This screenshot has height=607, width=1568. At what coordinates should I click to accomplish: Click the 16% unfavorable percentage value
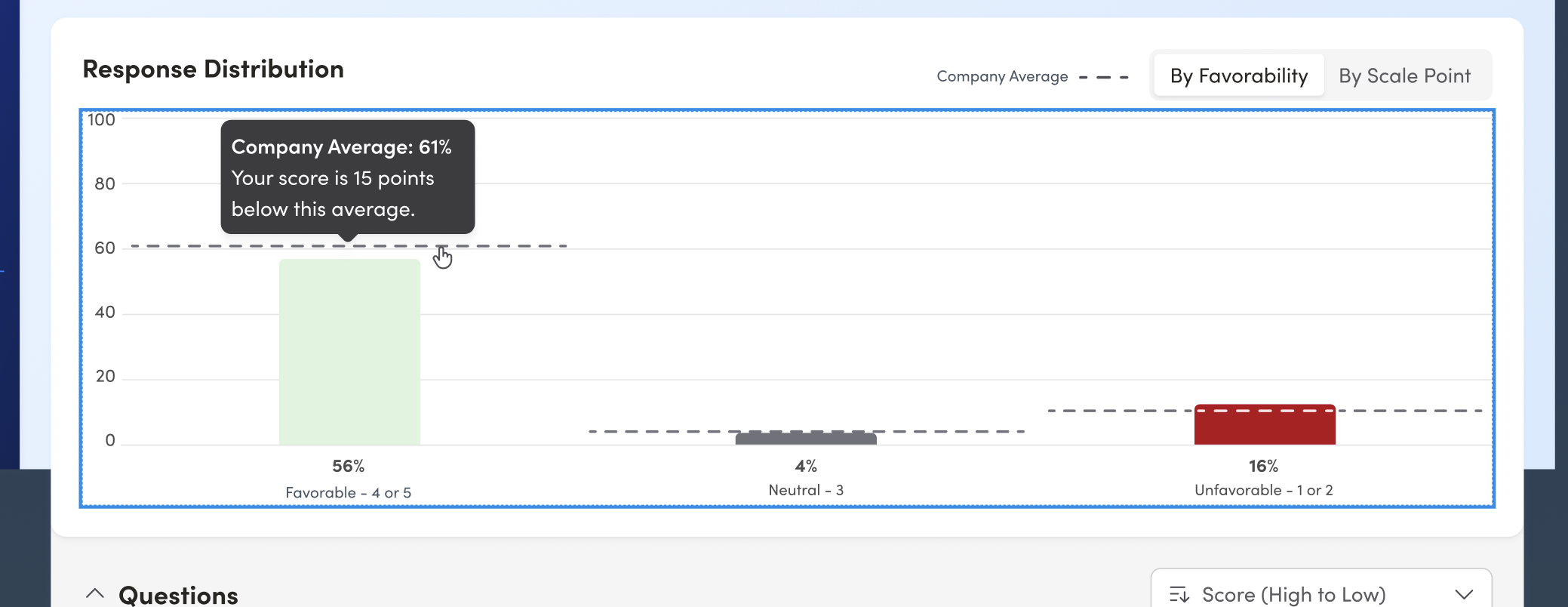click(x=1264, y=466)
